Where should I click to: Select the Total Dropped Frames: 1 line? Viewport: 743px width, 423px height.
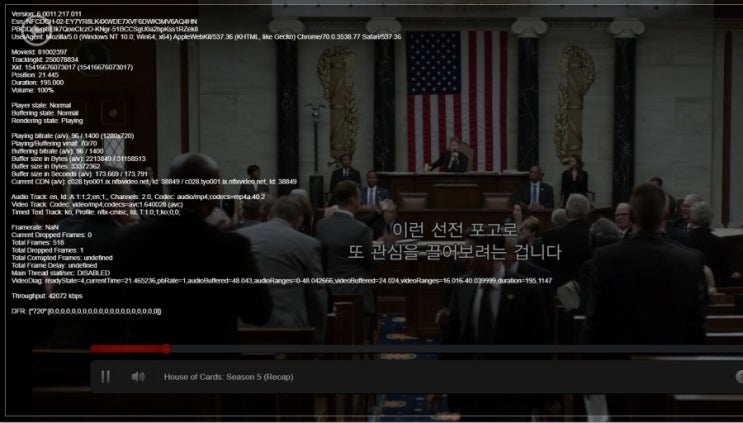click(47, 250)
